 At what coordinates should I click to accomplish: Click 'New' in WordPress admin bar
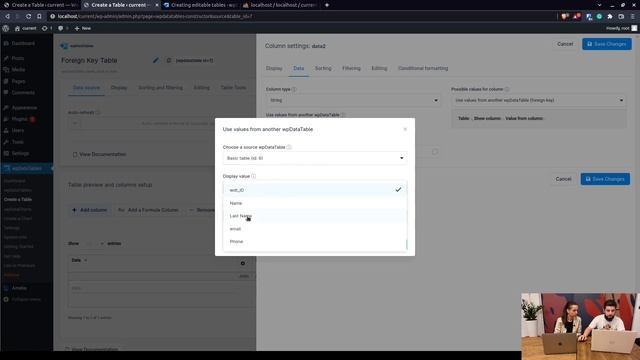(x=83, y=28)
